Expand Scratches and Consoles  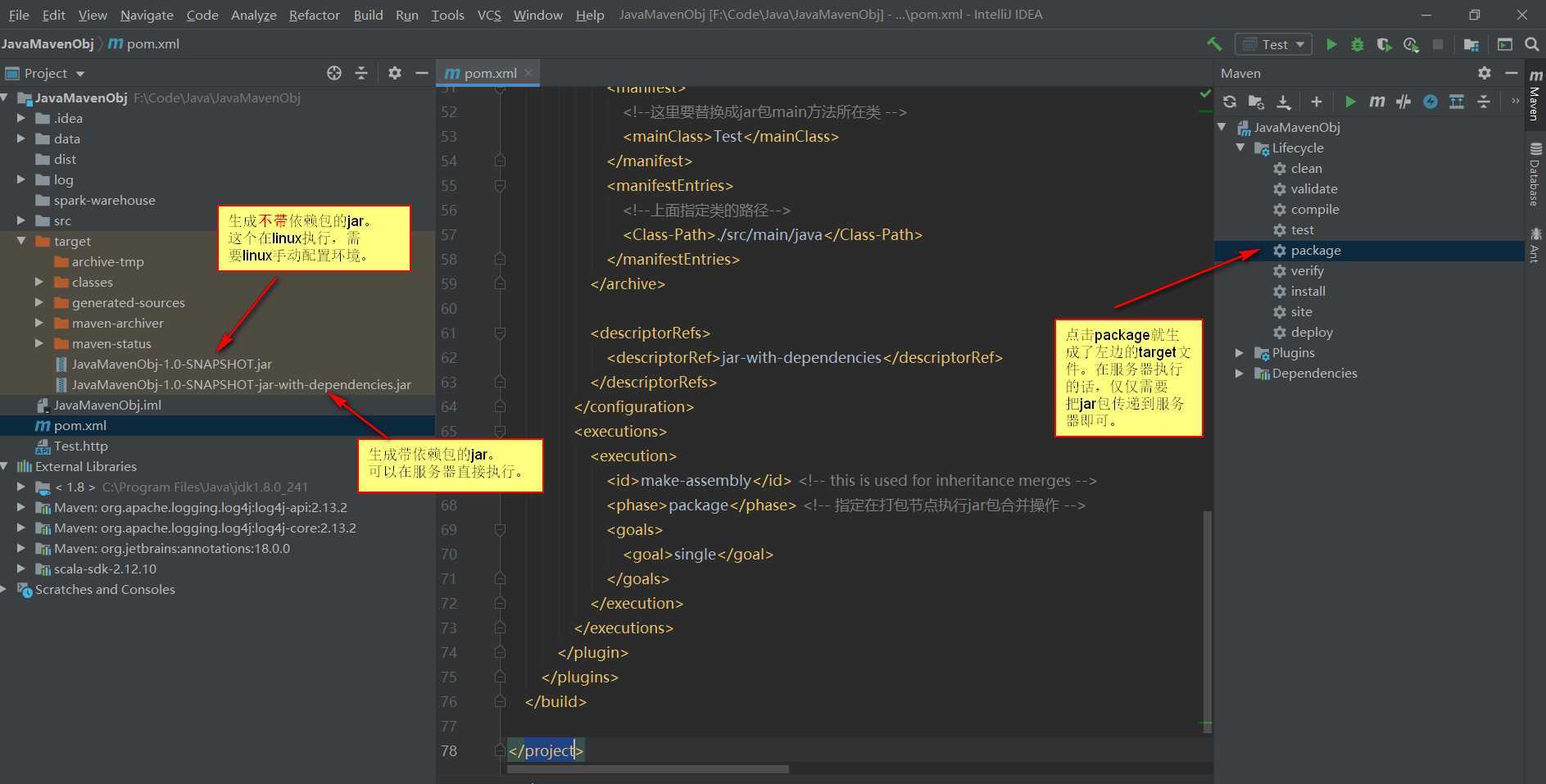pyautogui.click(x=4, y=589)
